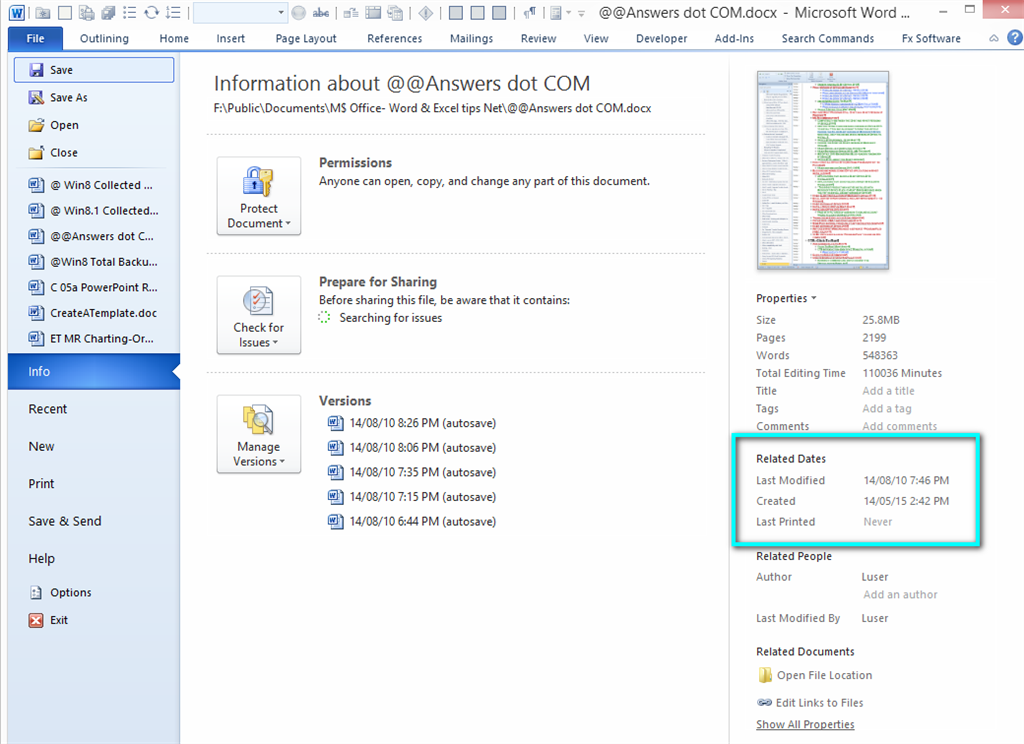Open the 6:44 PM autosave version
The width and height of the screenshot is (1024, 744).
point(411,521)
